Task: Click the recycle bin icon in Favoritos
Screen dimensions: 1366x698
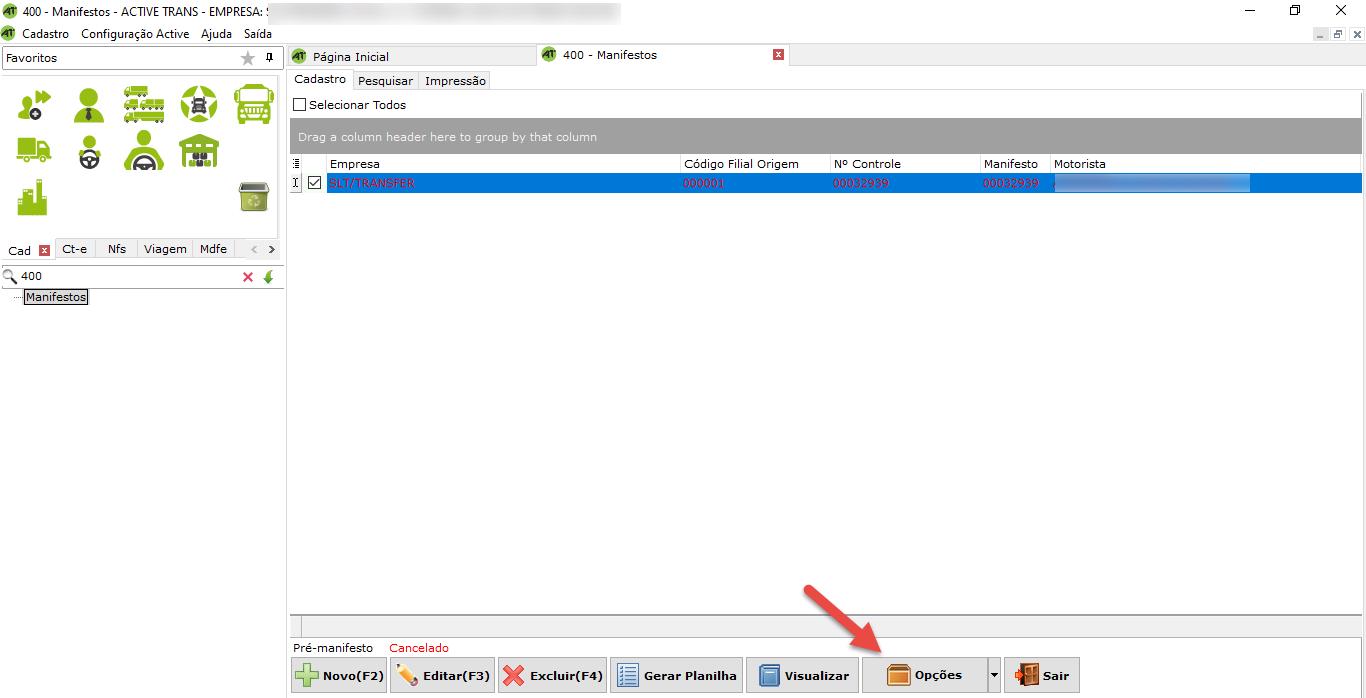Action: click(x=253, y=197)
